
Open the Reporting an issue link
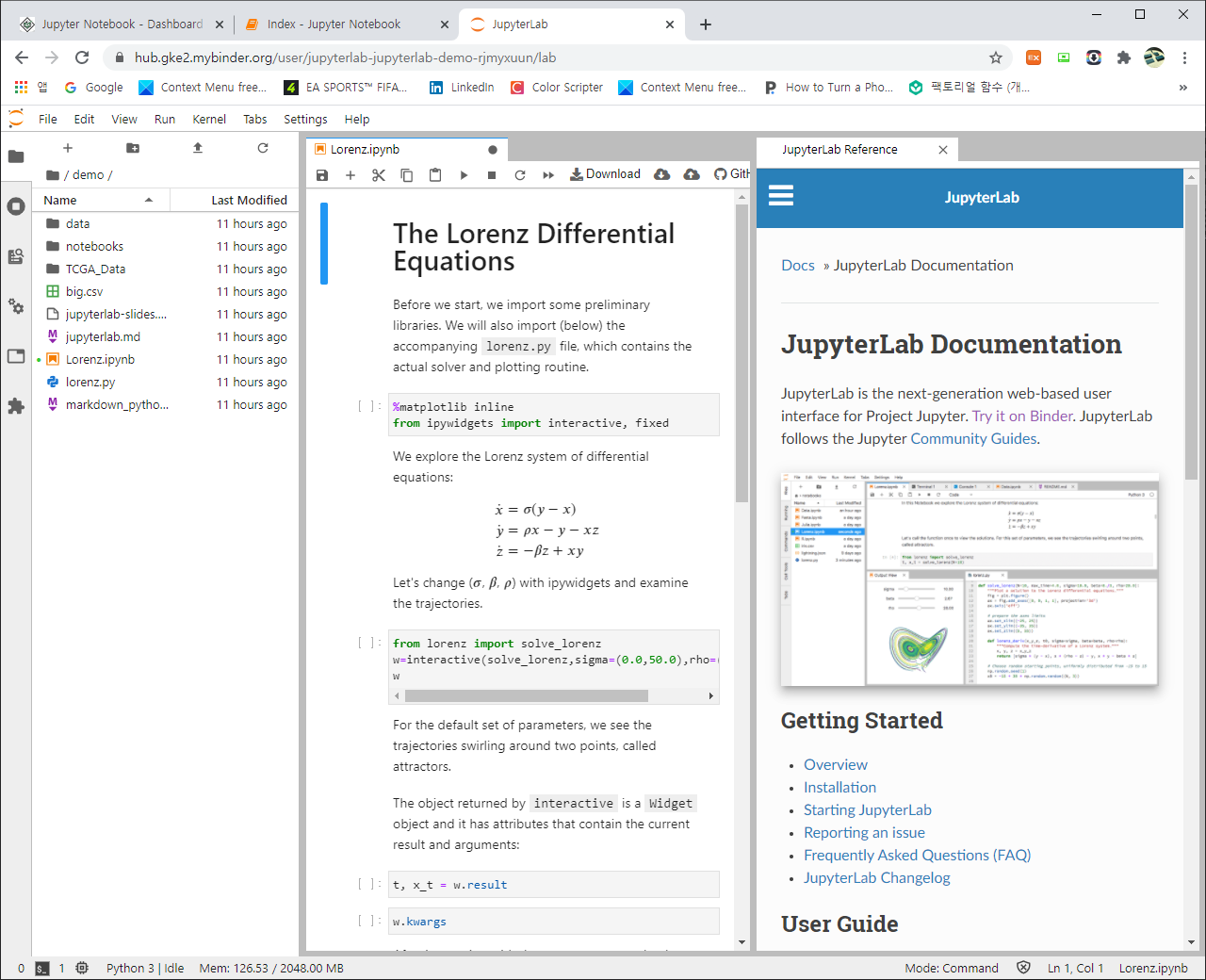click(x=864, y=833)
